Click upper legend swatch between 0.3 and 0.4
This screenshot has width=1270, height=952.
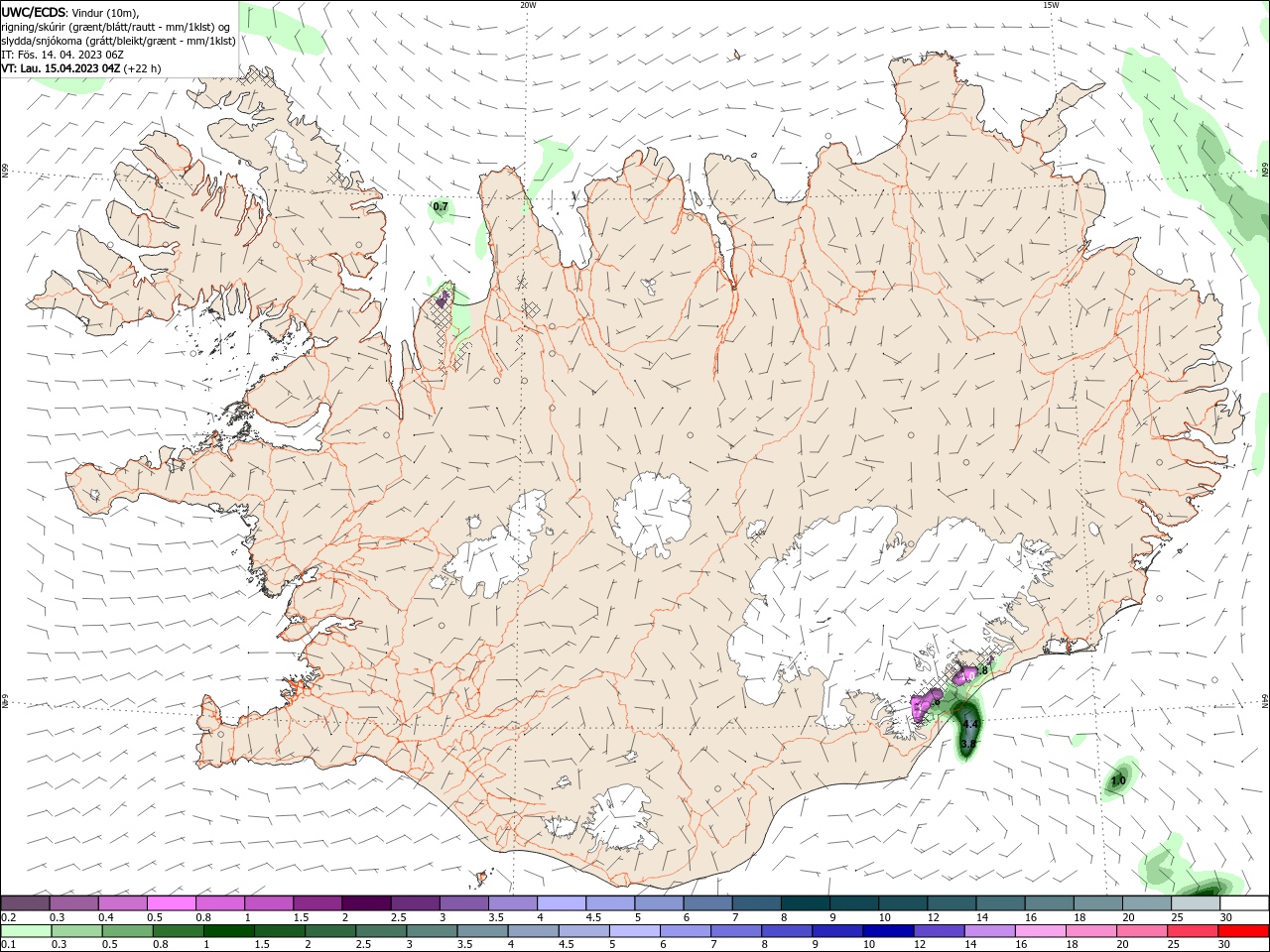click(x=73, y=903)
